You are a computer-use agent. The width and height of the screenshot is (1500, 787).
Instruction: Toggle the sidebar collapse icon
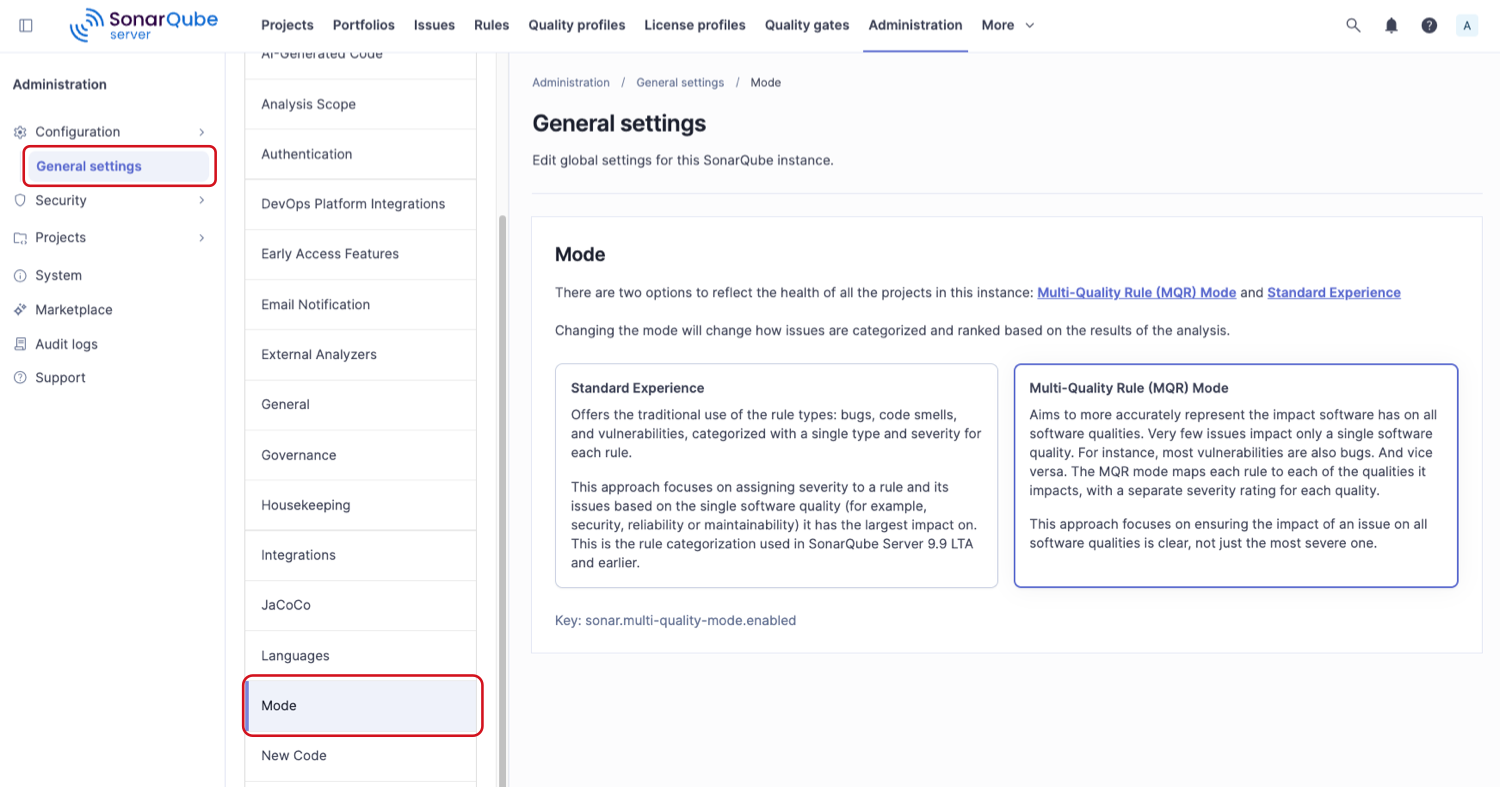pyautogui.click(x=26, y=25)
